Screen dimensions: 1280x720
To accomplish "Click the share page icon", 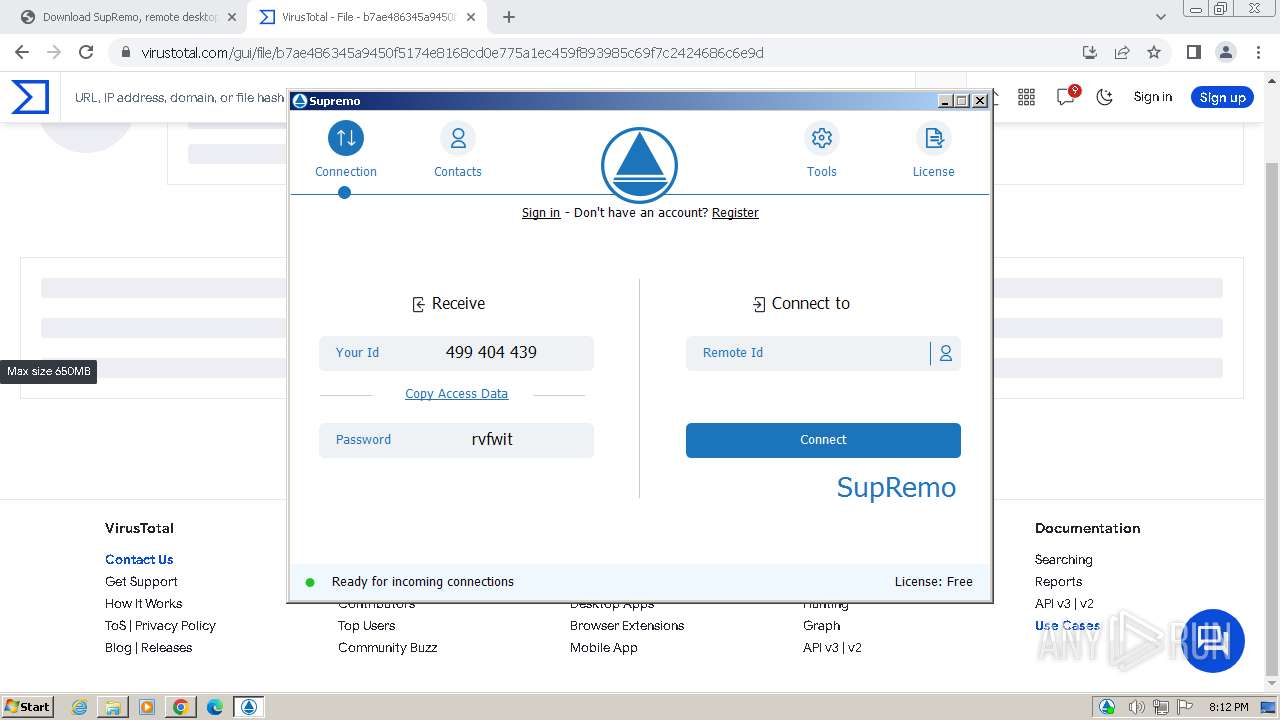I will 1122,52.
